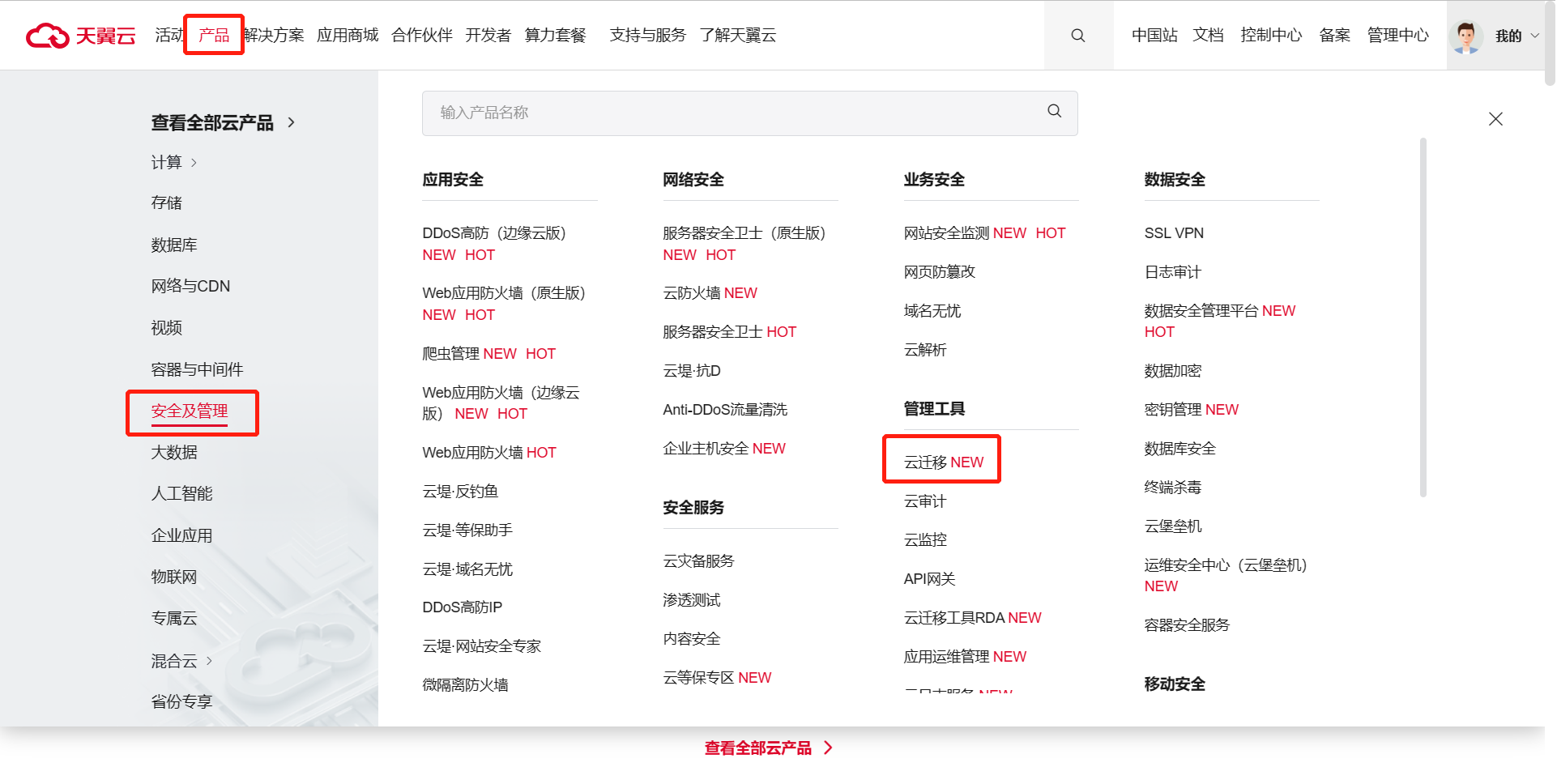Open 云灾备服务 product
This screenshot has width=1557, height=784.
click(698, 561)
